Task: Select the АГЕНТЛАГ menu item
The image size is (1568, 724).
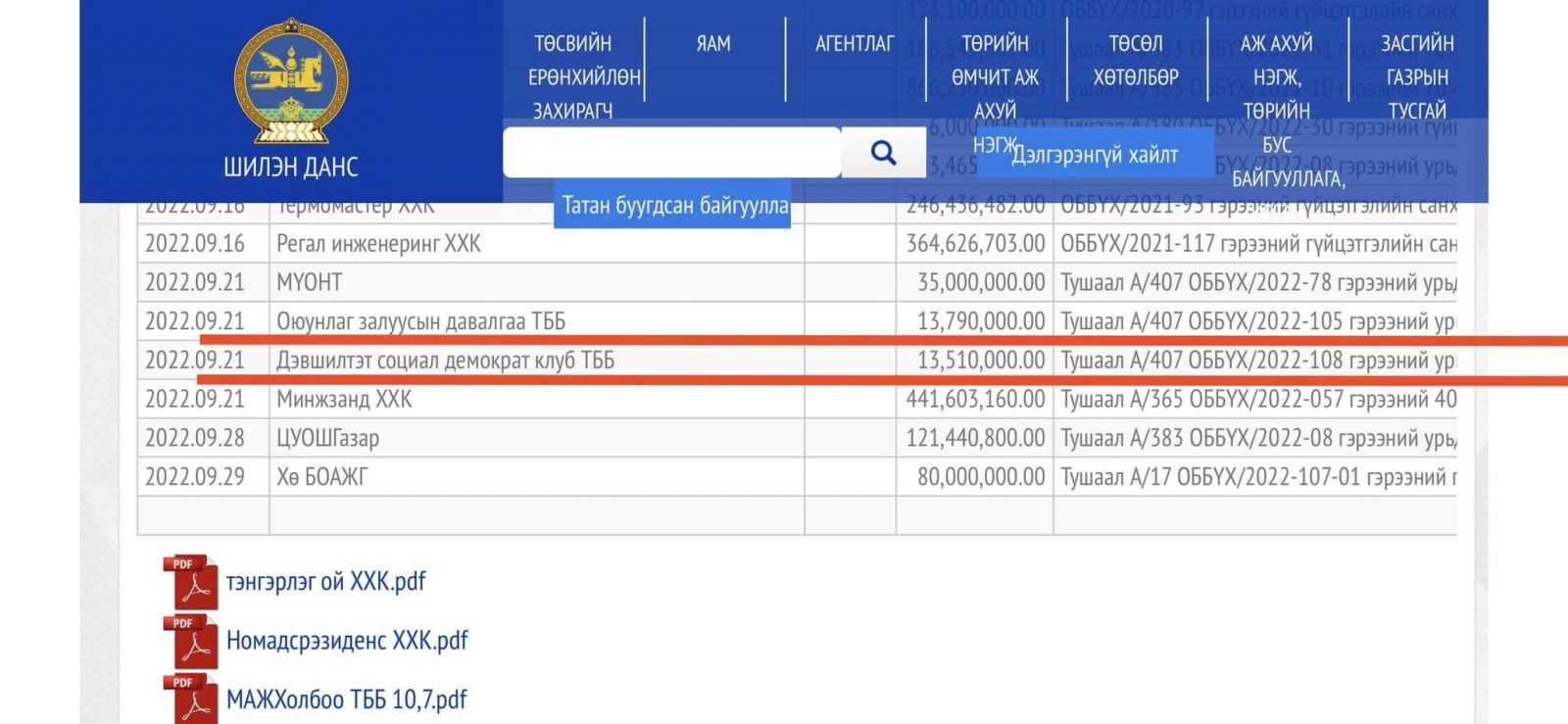Action: coord(855,44)
